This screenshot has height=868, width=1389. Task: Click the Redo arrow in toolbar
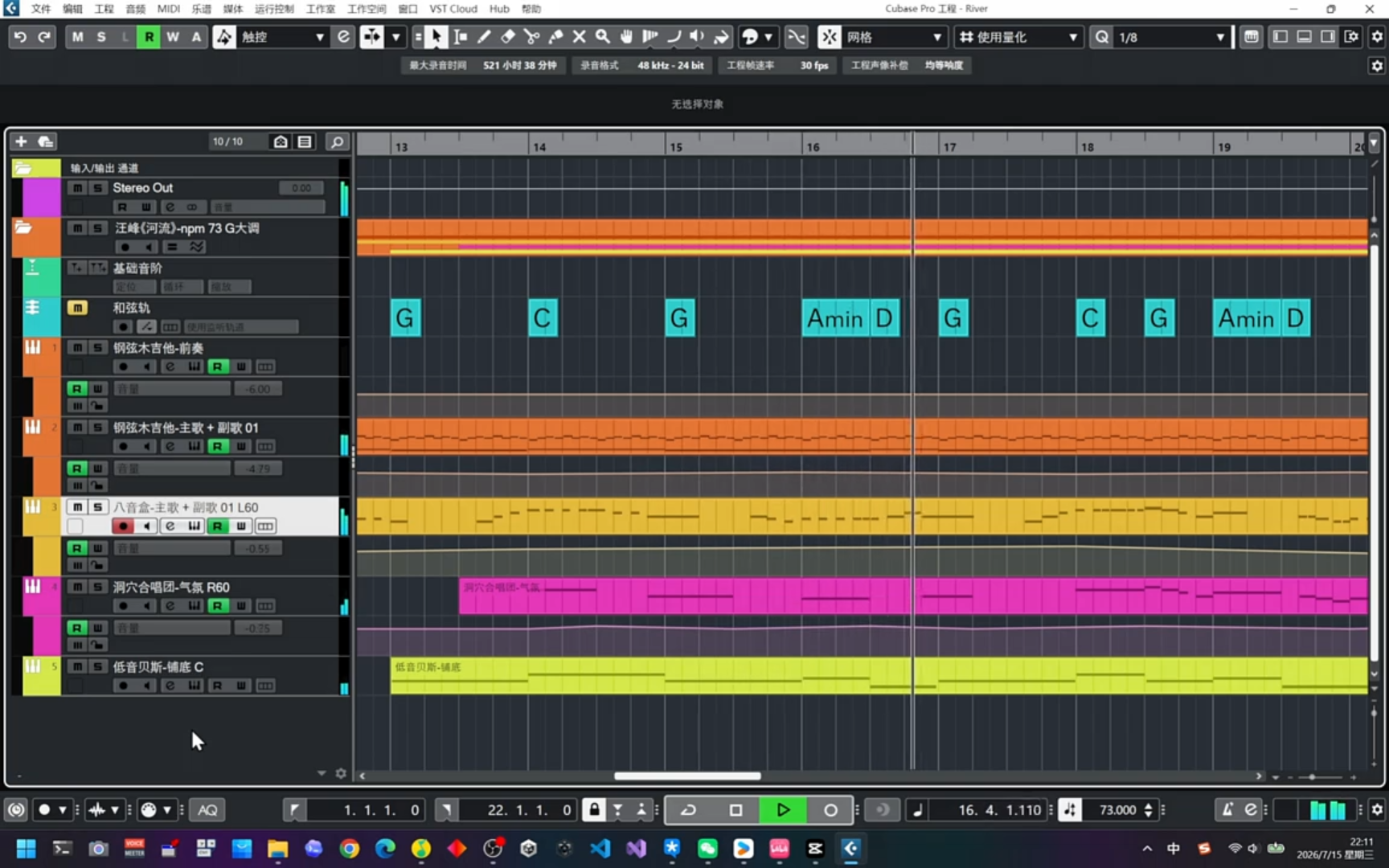point(44,37)
